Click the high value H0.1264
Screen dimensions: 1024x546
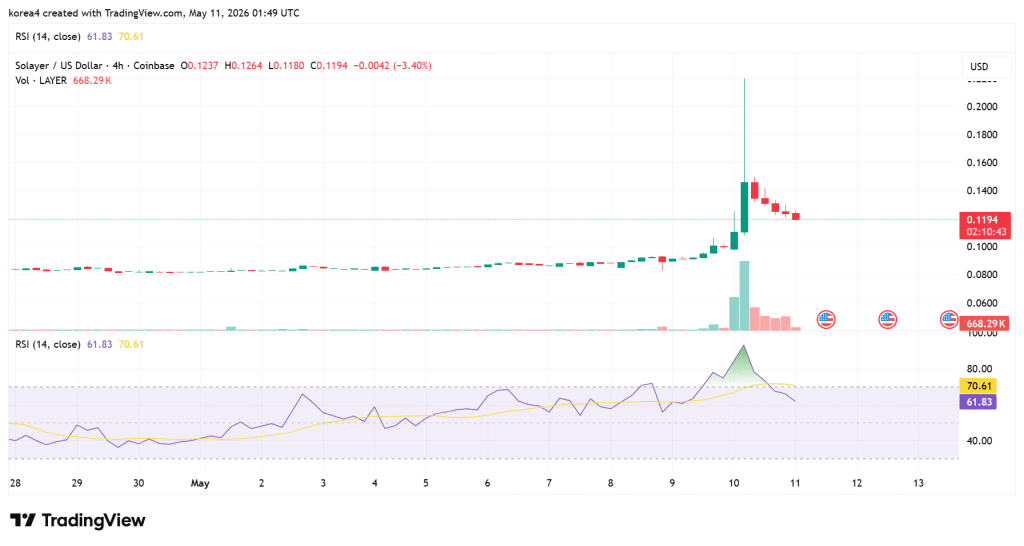point(243,65)
